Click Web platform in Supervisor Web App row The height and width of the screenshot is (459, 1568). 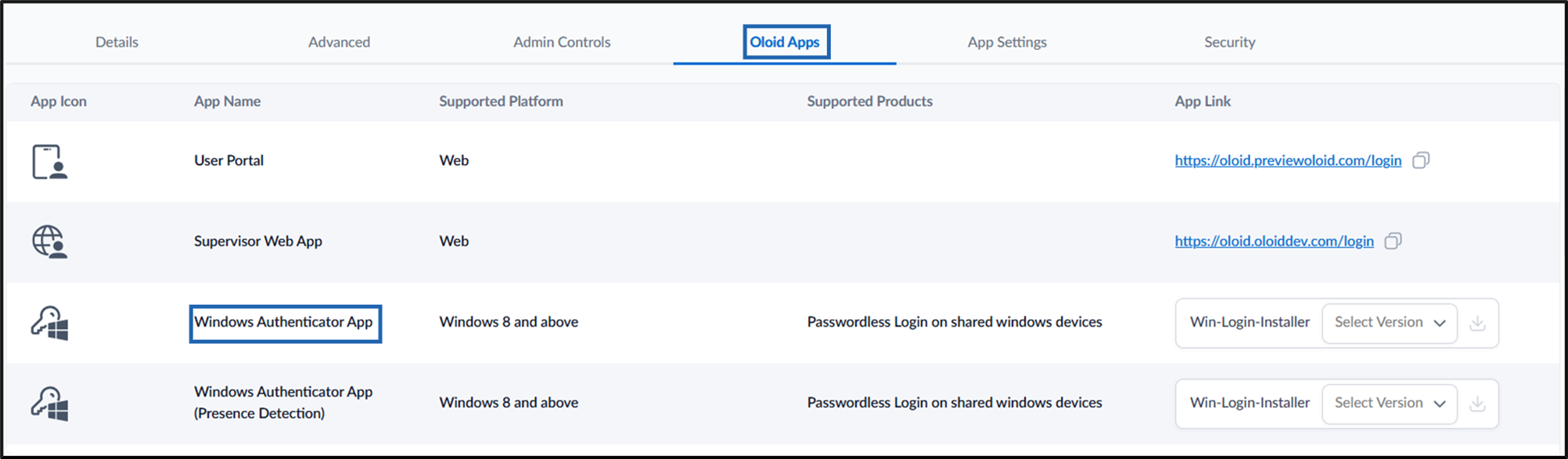point(454,241)
